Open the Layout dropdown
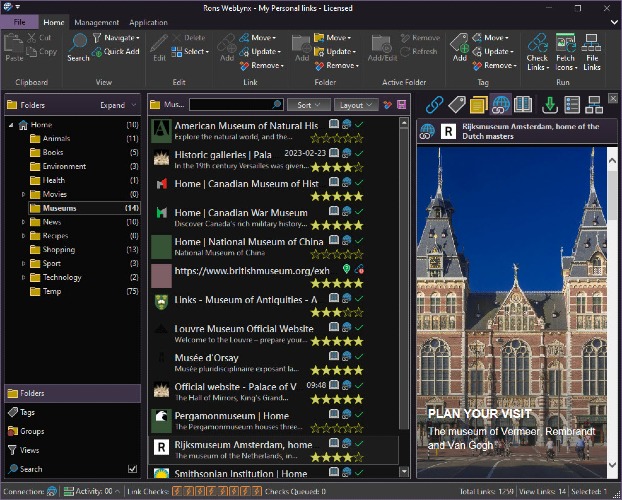This screenshot has width=622, height=500. pyautogui.click(x=356, y=105)
